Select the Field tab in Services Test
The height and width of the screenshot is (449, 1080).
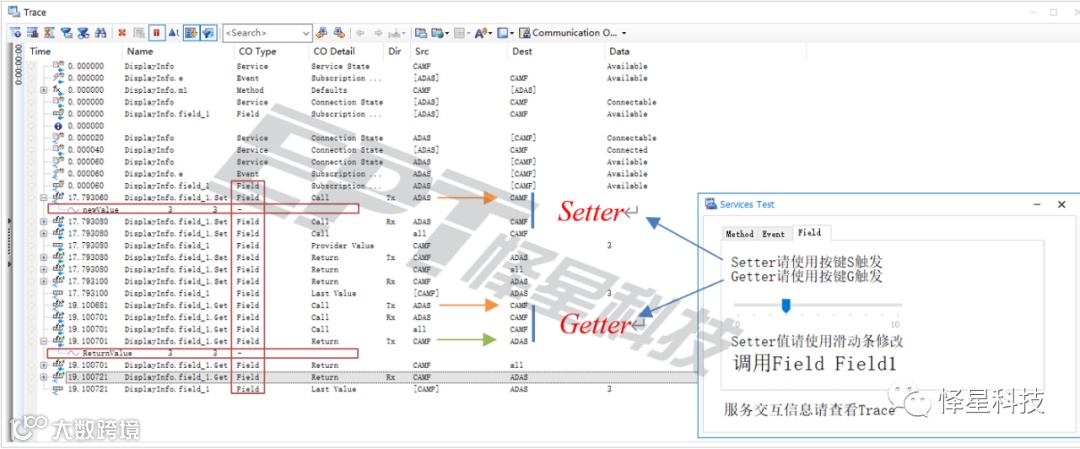(x=809, y=233)
